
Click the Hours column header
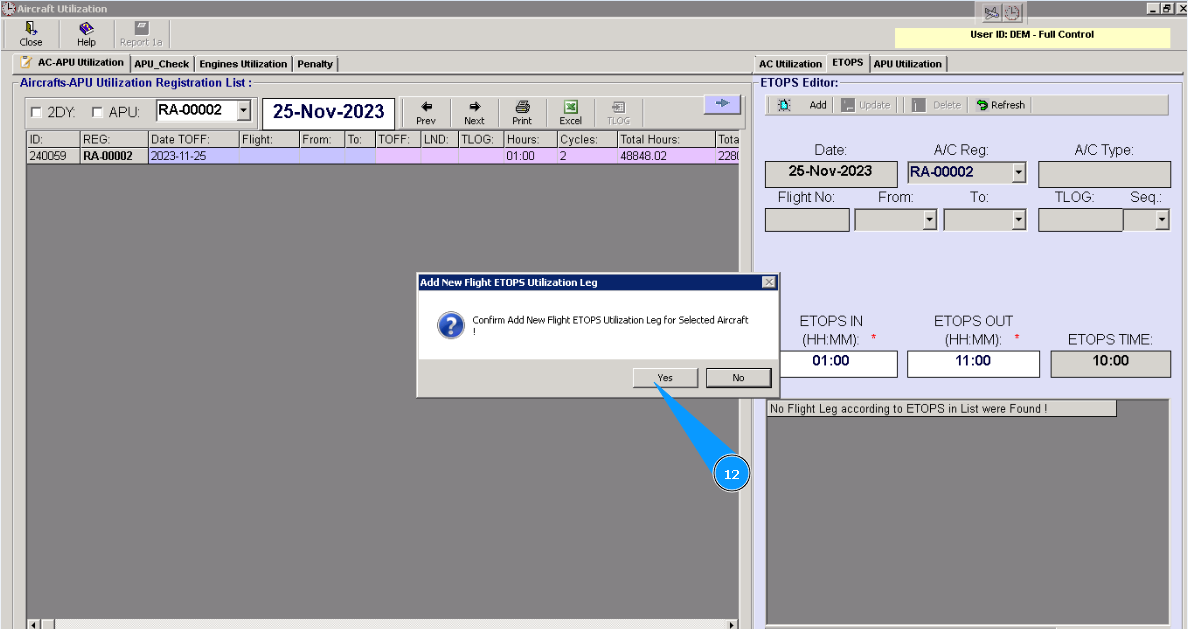[530, 139]
